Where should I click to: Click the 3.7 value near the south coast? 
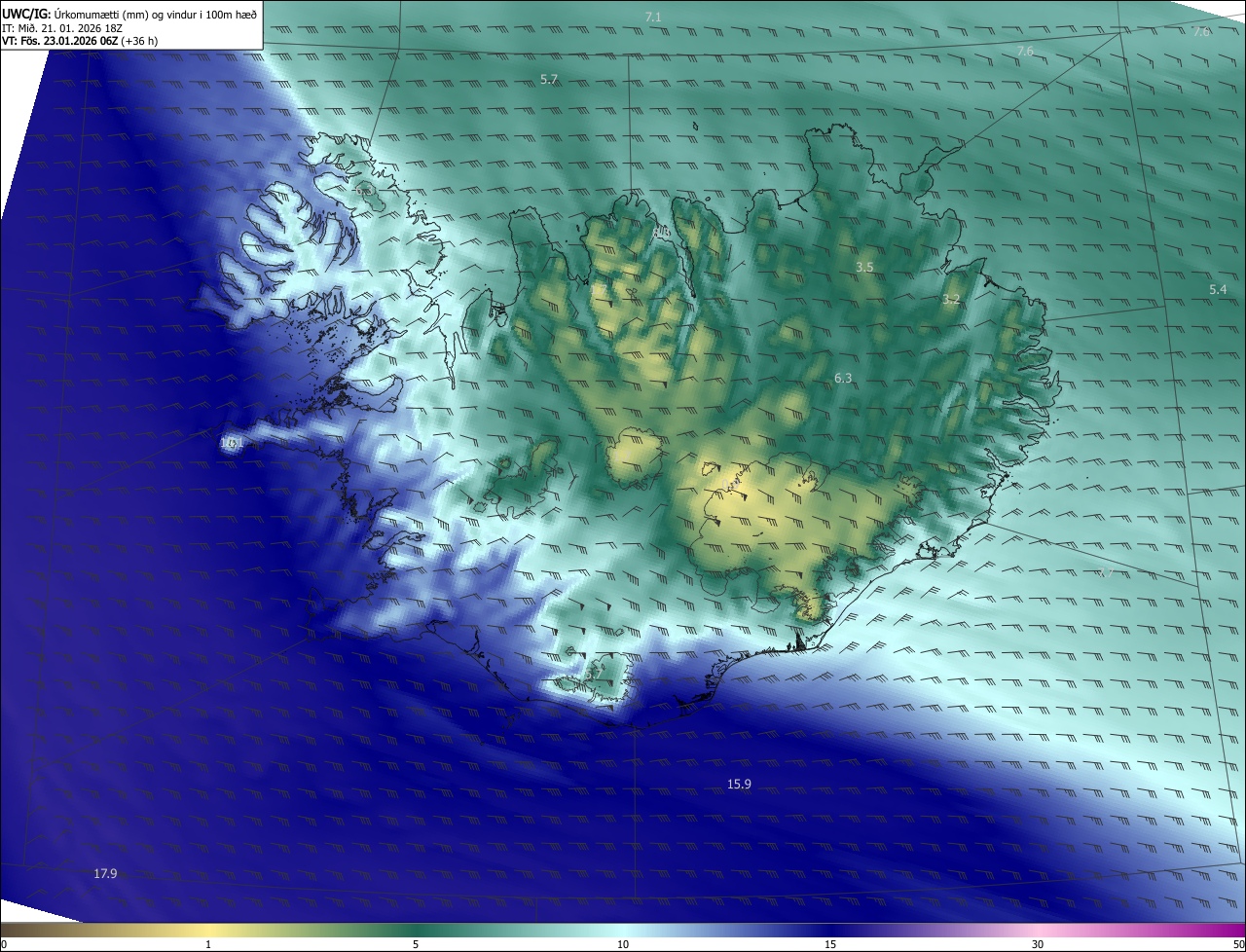tap(594, 673)
